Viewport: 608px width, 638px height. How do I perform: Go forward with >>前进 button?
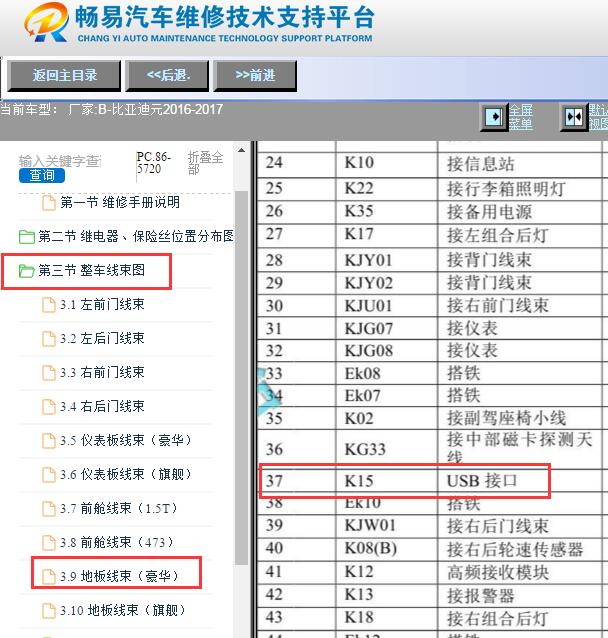(x=255, y=76)
